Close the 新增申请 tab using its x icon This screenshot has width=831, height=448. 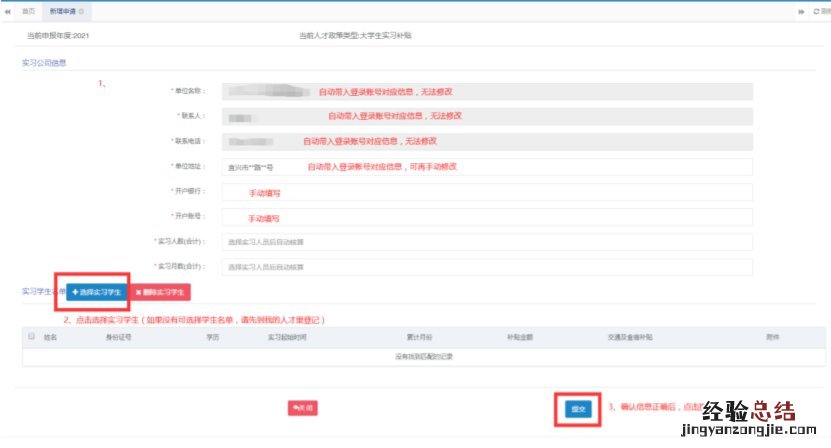point(81,10)
